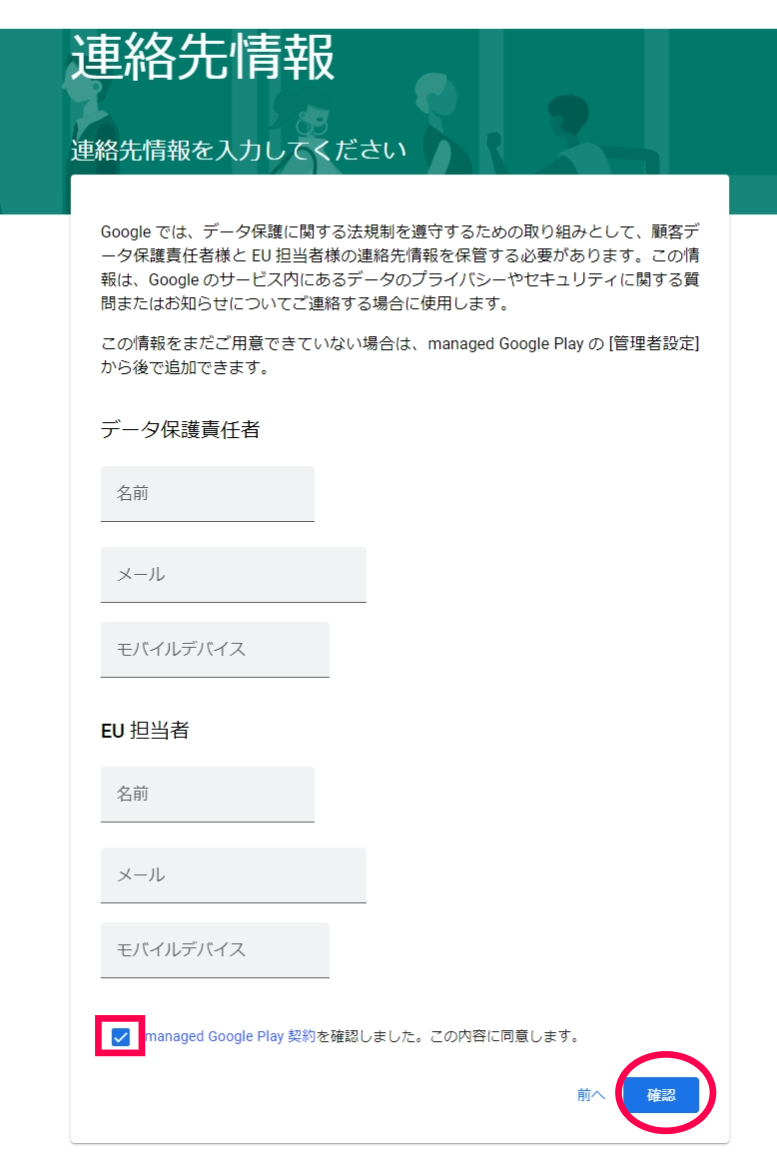777x1160 pixels.
Task: Click the 名前 field under EU 担当者
Action: 207,794
